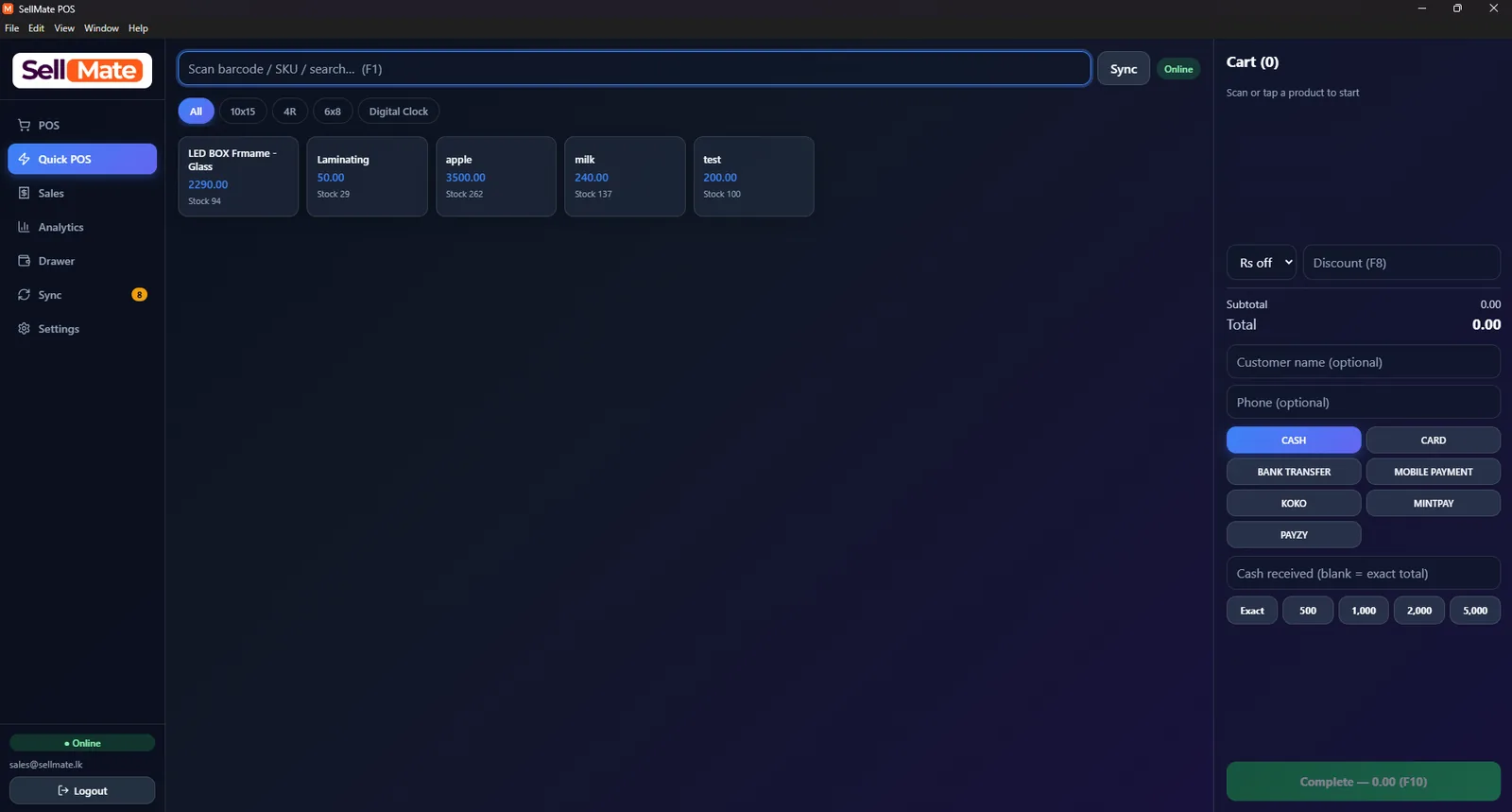Click the SellMate logo
This screenshot has height=812, width=1512.
[82, 70]
